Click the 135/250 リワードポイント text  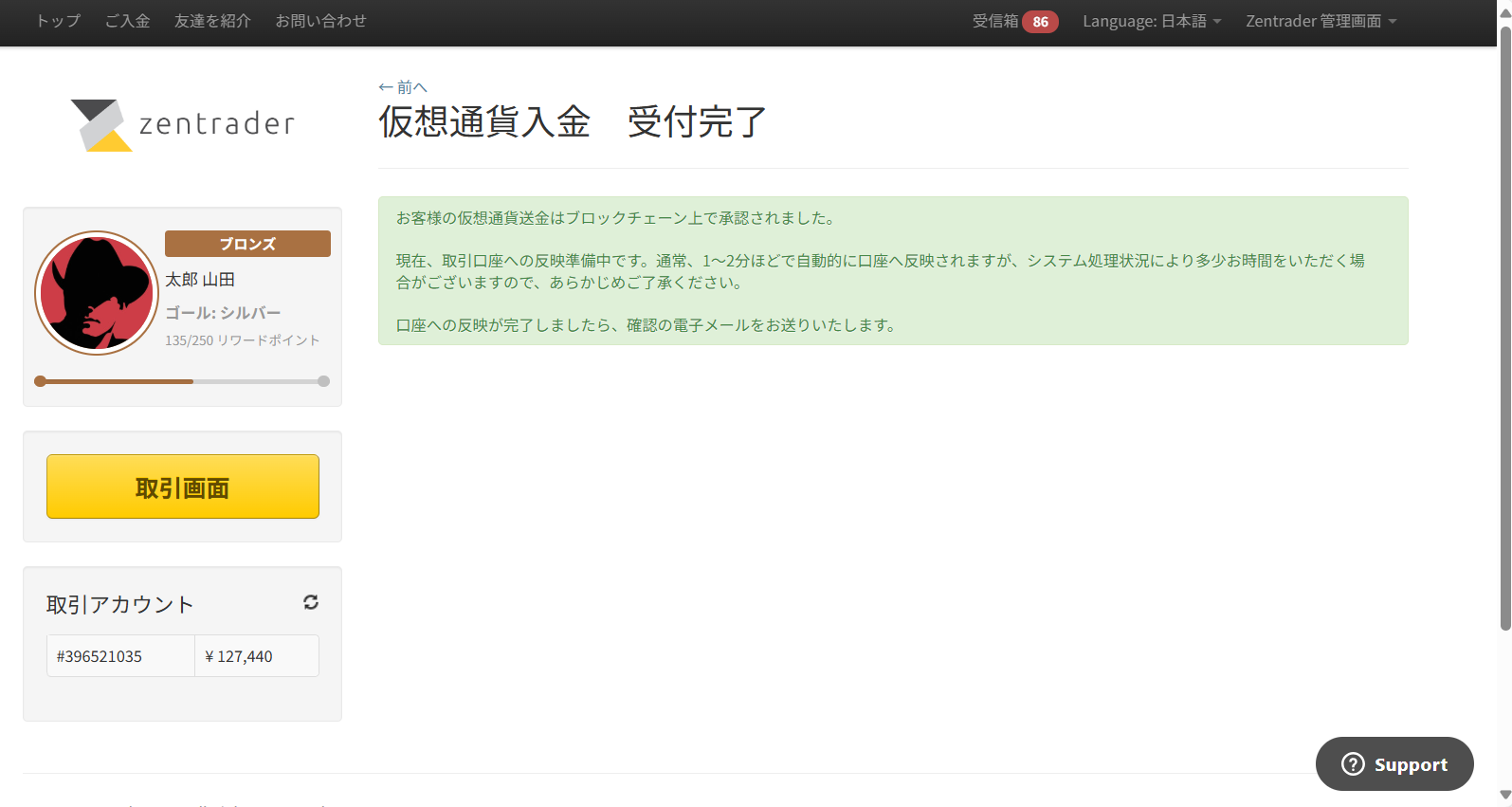pos(243,340)
